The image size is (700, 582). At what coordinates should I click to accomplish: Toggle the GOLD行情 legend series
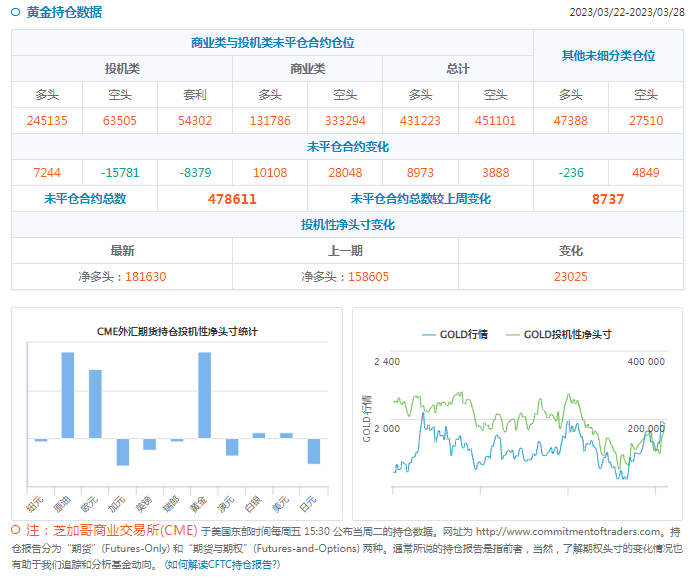(x=455, y=334)
